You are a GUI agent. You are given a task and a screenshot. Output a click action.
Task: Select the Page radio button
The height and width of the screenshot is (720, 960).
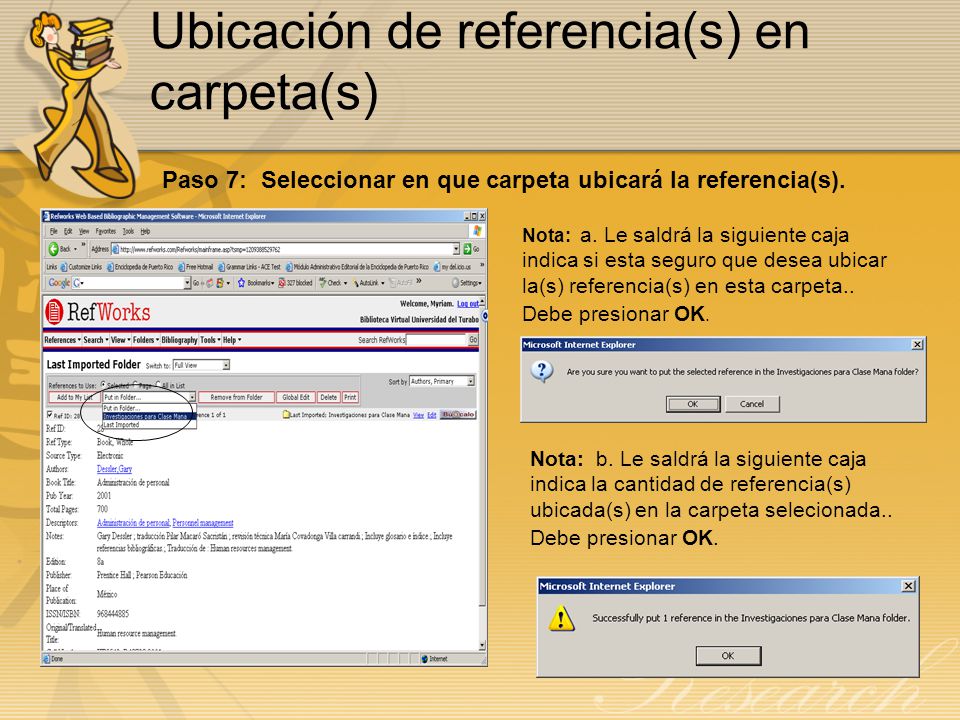tap(135, 384)
